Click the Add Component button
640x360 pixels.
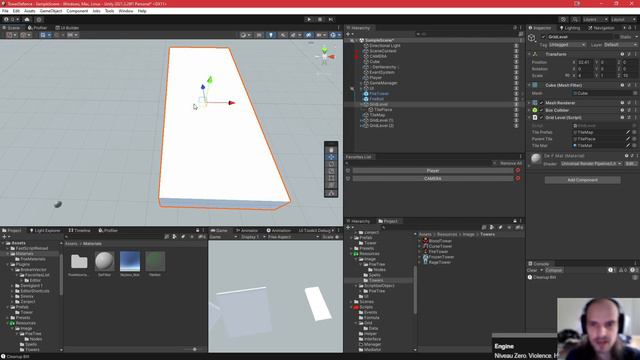[582, 180]
